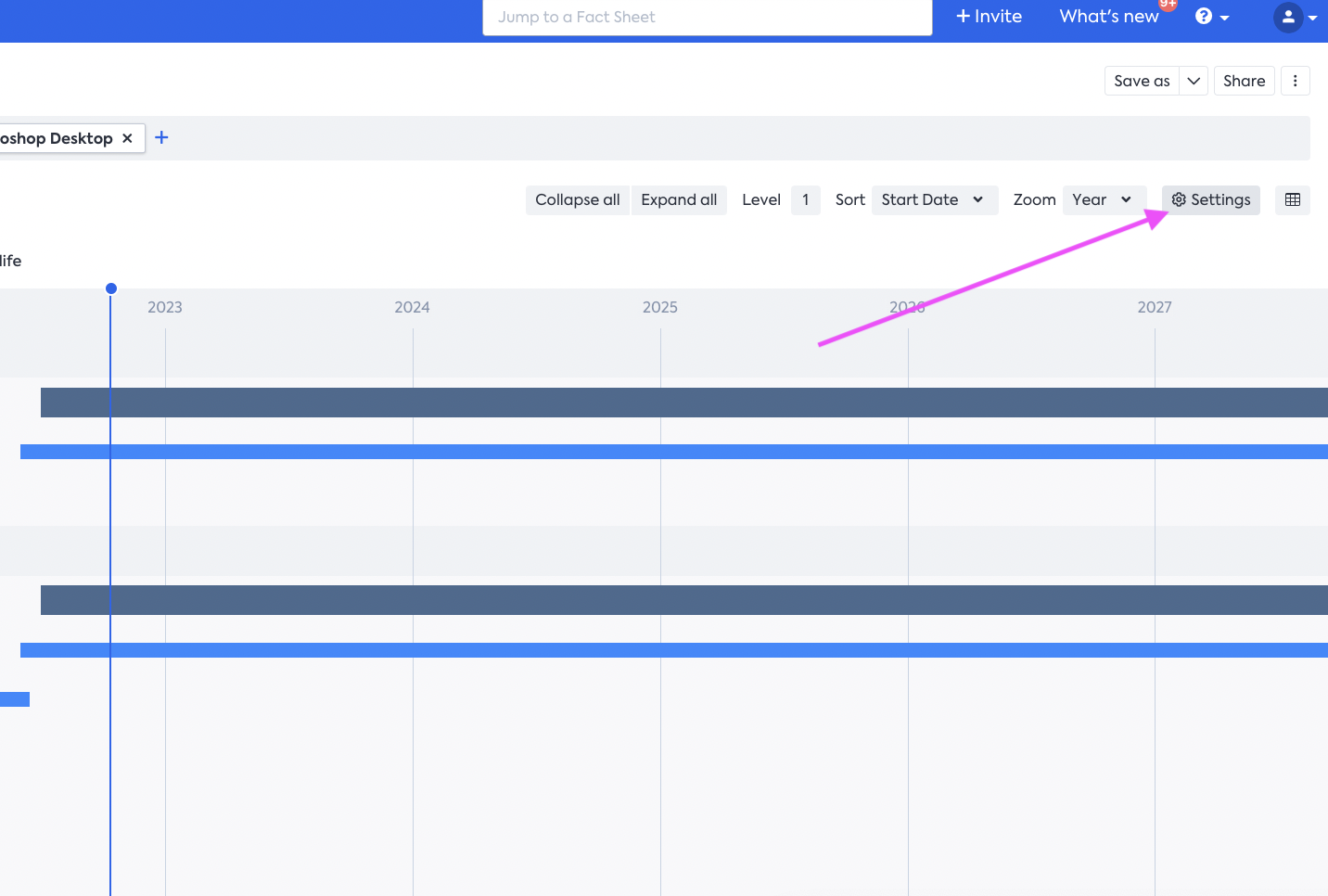Switch to table view icon
The image size is (1328, 896).
pos(1293,199)
